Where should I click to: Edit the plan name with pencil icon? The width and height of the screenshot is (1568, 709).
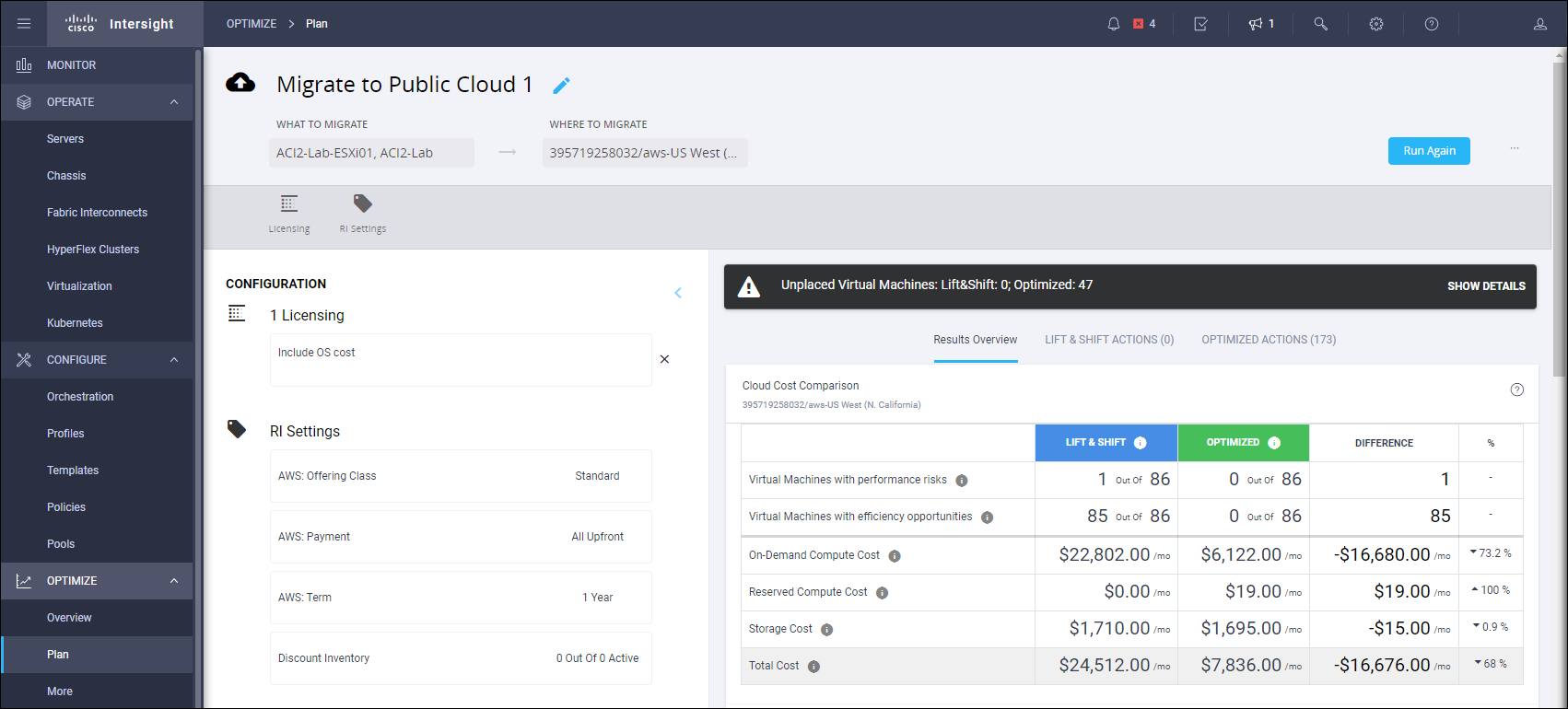[x=561, y=86]
